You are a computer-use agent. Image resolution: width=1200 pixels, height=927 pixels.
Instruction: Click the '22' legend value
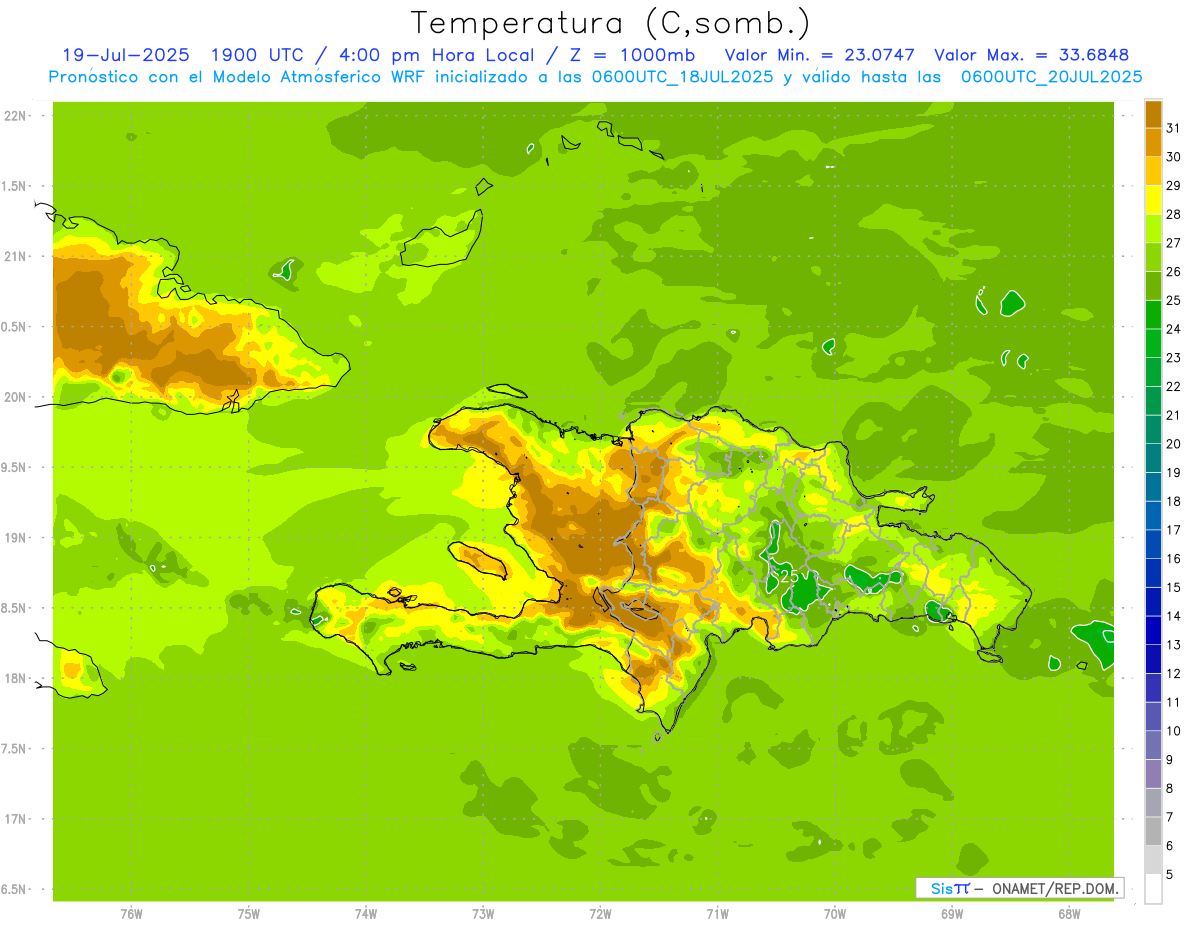pos(1173,386)
